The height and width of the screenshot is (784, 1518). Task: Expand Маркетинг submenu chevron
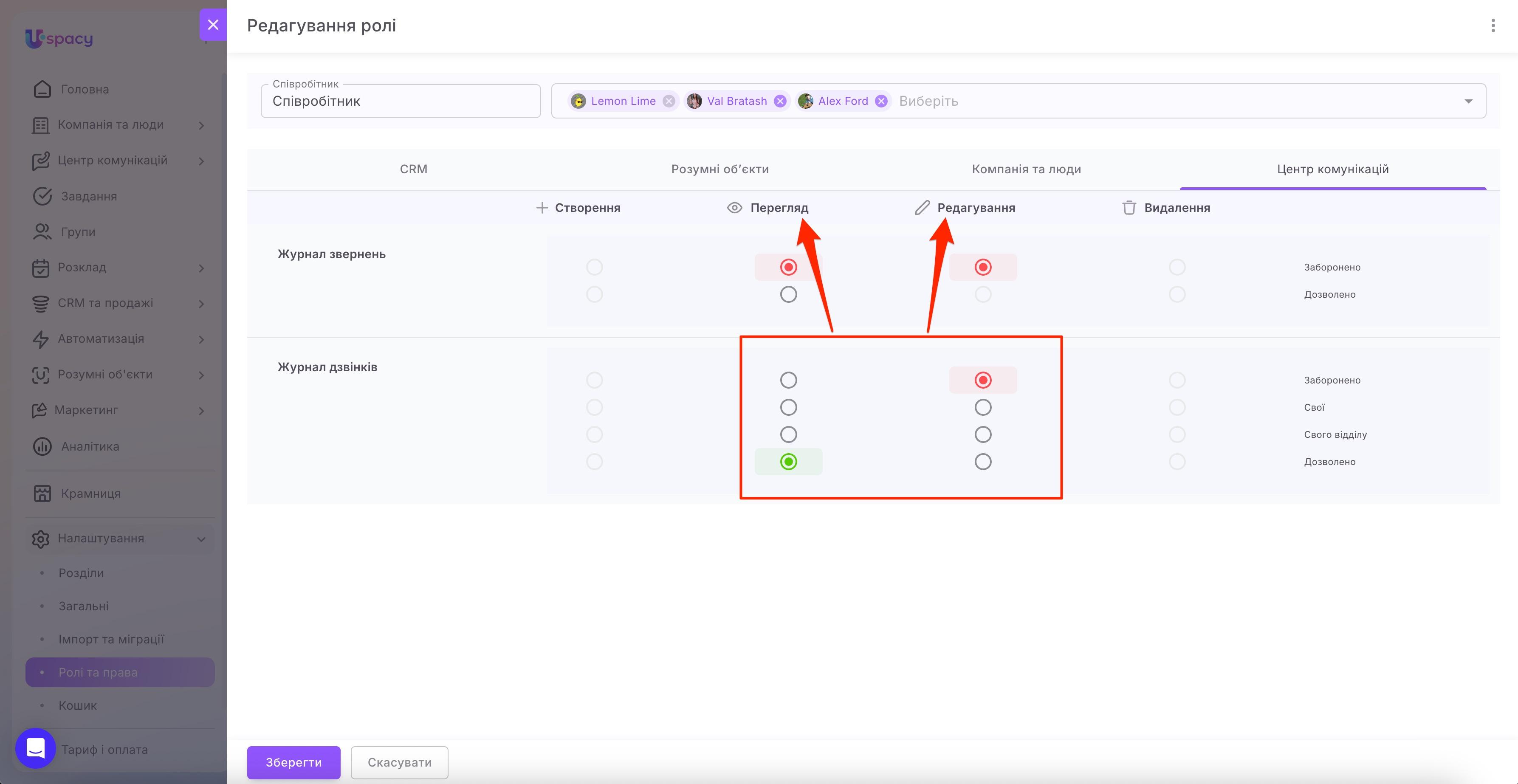(201, 411)
